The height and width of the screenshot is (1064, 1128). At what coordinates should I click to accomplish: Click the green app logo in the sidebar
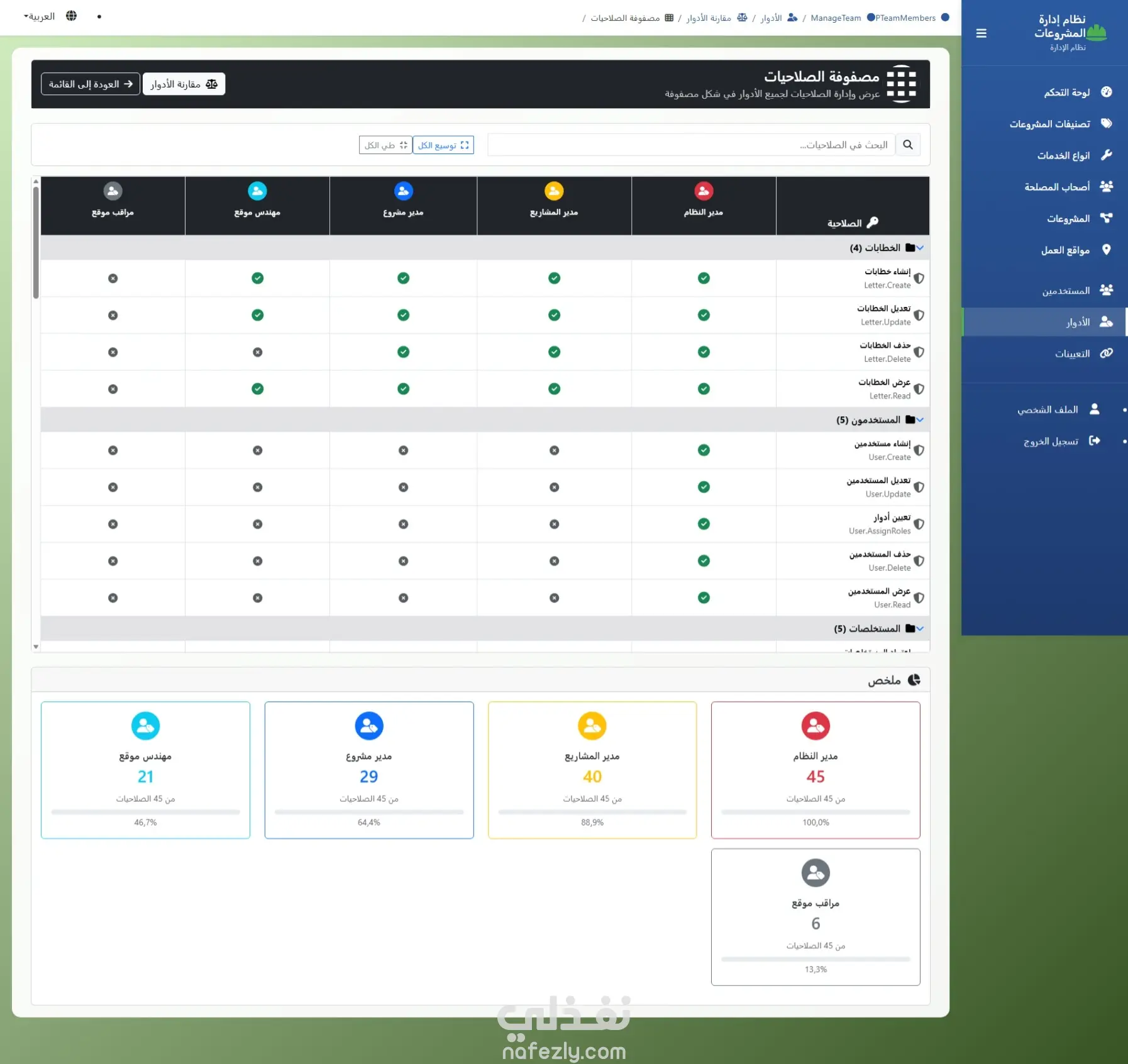pyautogui.click(x=1097, y=31)
